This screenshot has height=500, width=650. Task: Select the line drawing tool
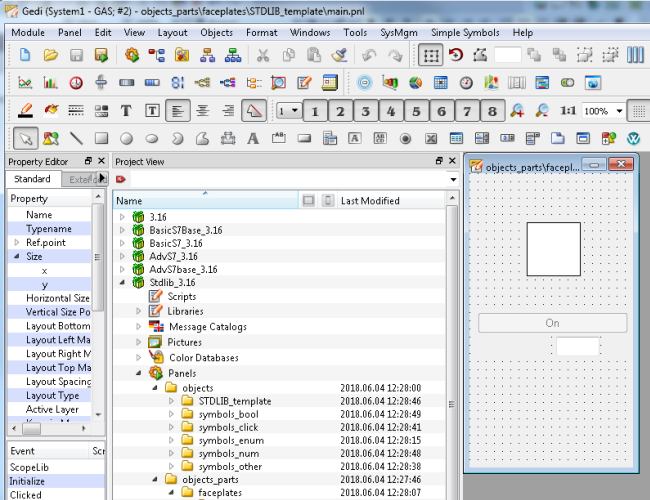(x=76, y=138)
